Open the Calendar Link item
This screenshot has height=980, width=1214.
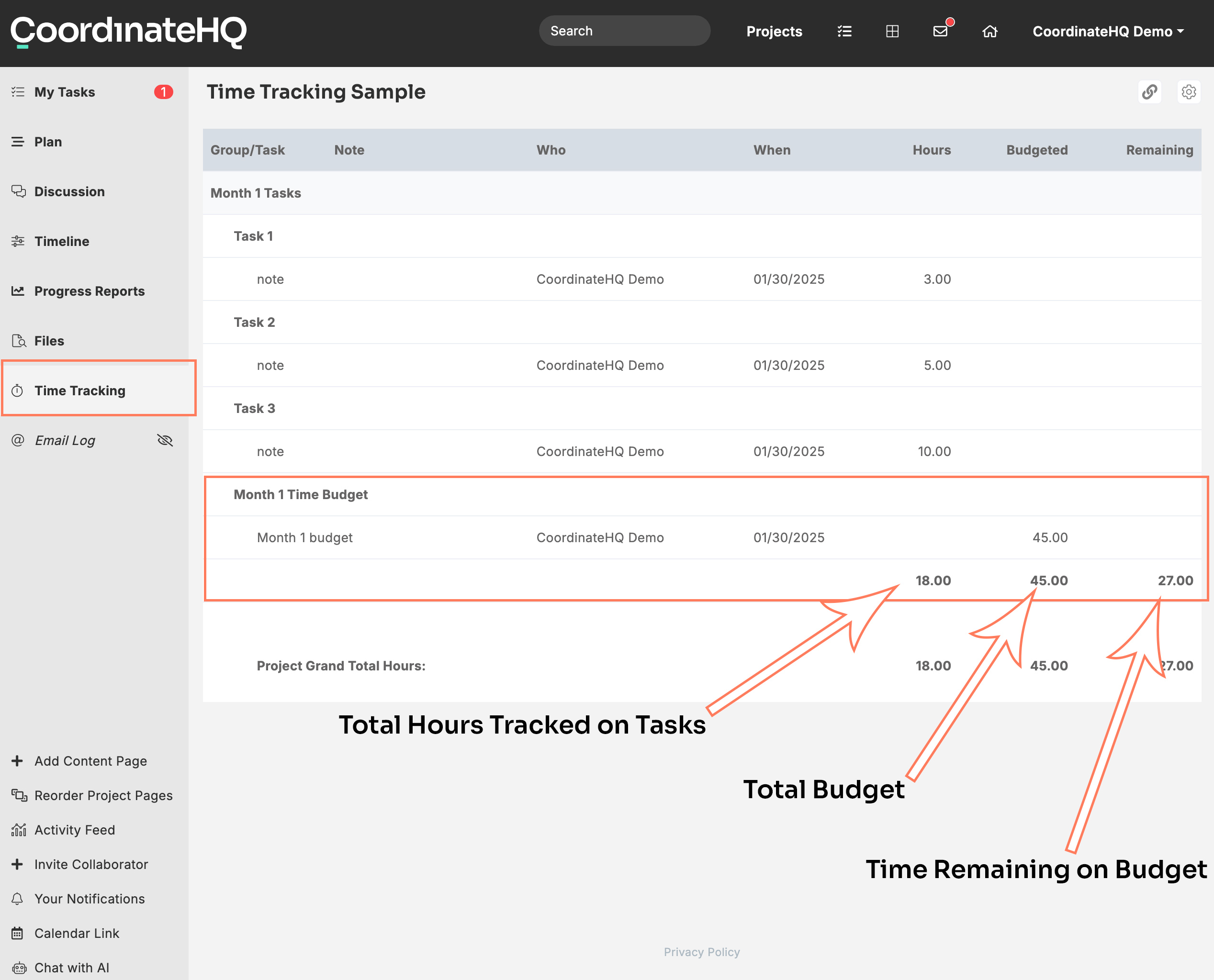point(77,933)
